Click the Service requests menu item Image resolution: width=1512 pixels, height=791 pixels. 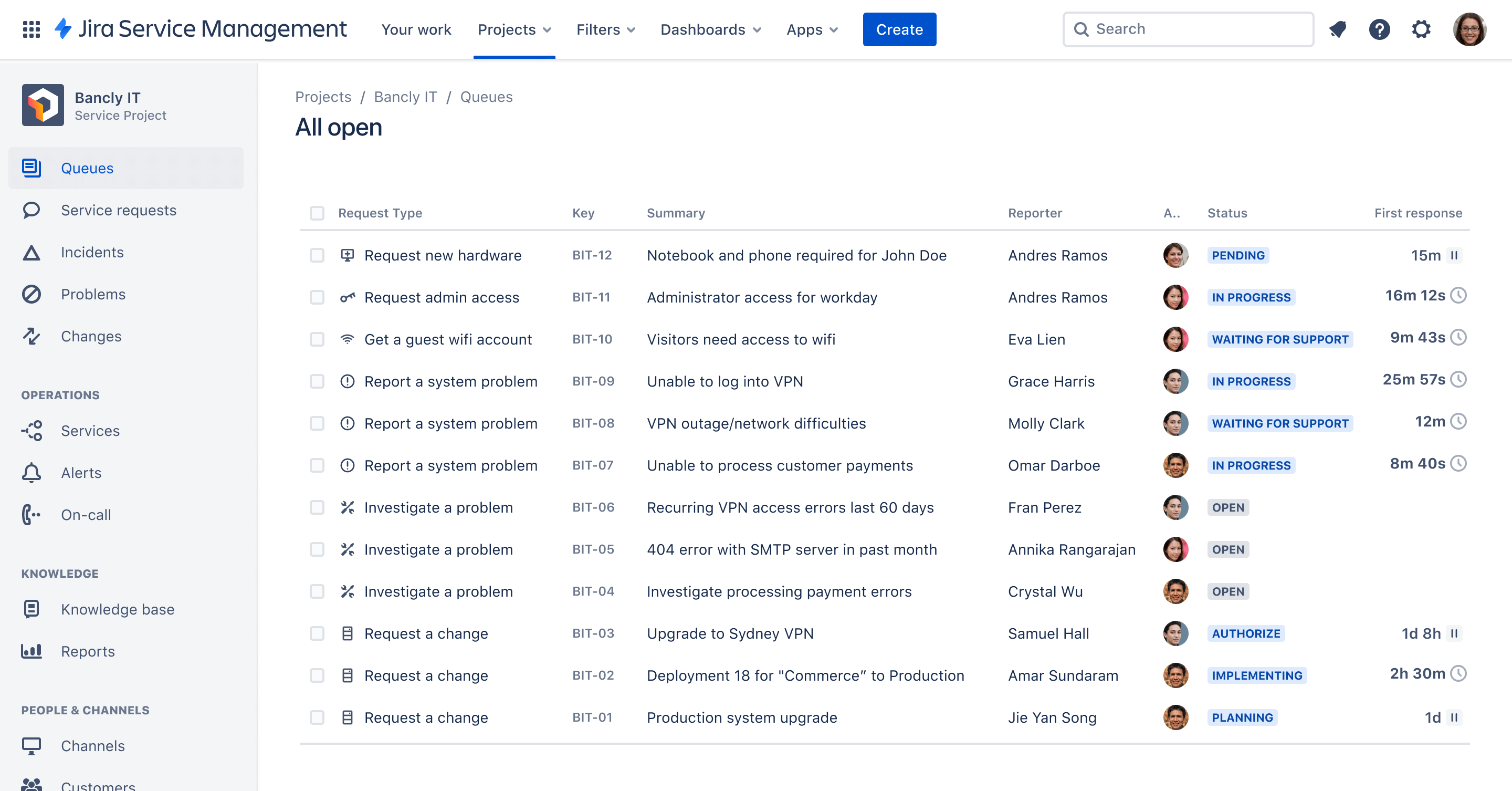119,210
